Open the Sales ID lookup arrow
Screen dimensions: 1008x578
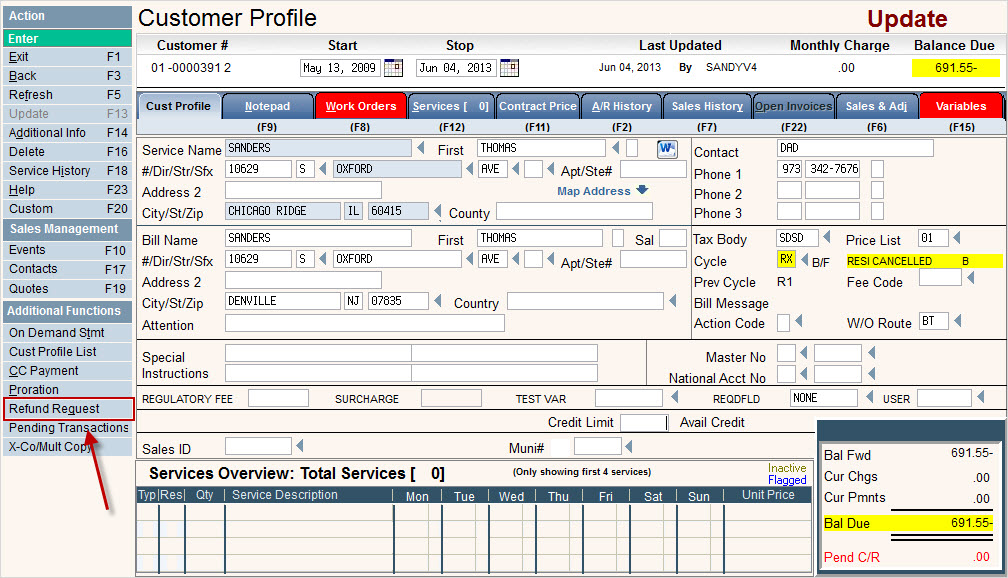pyautogui.click(x=300, y=445)
